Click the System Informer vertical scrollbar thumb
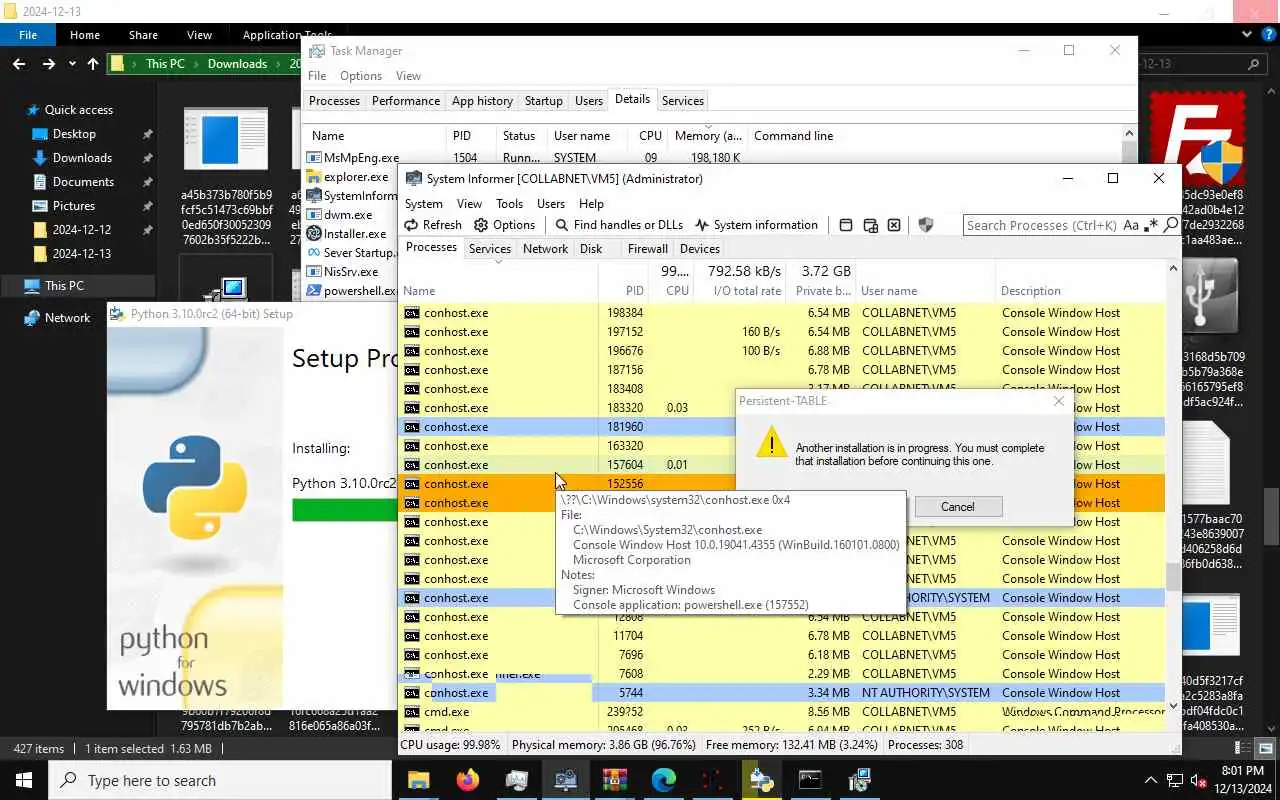The width and height of the screenshot is (1280, 800). [x=1173, y=577]
